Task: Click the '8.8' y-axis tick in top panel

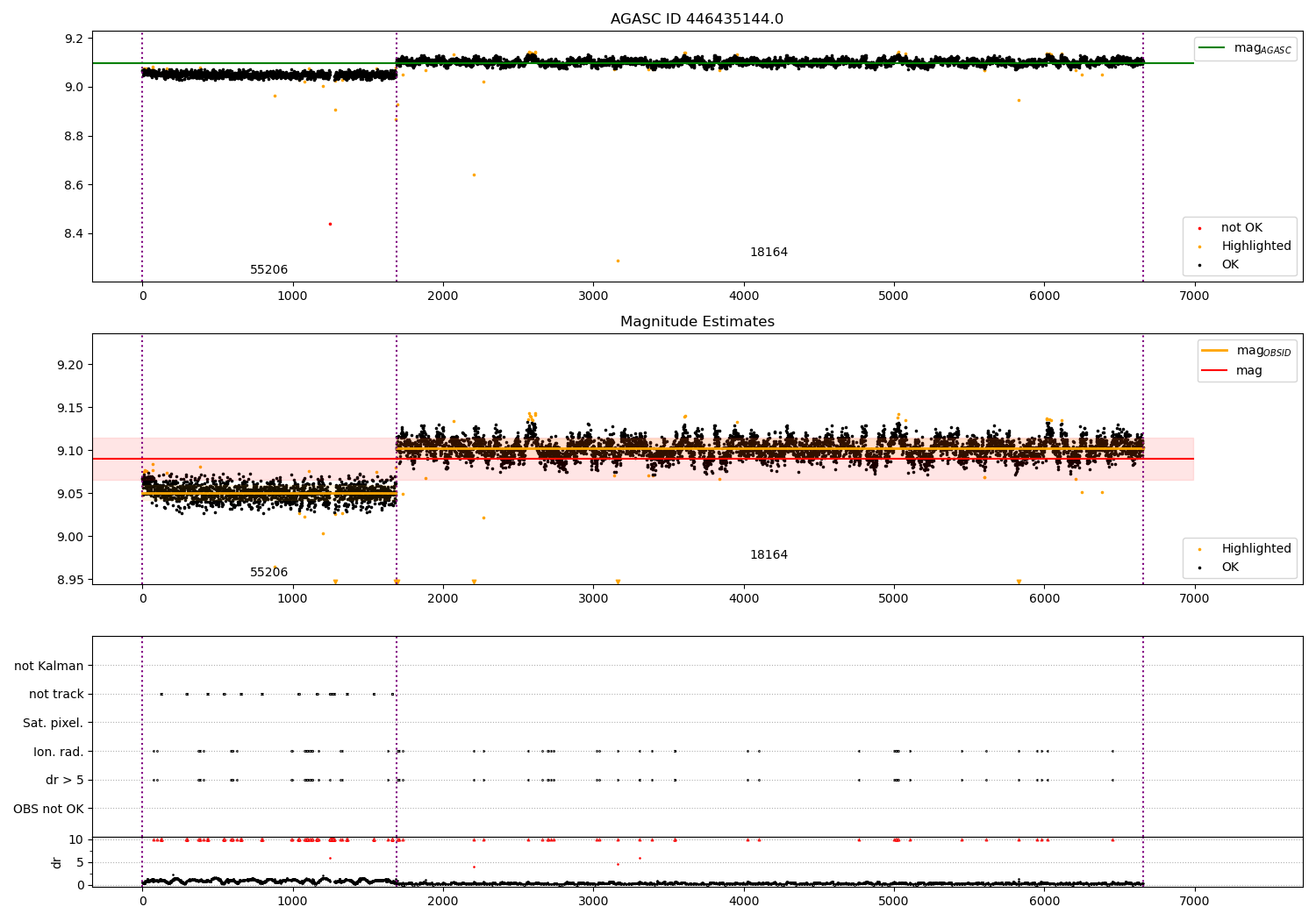Action: click(x=75, y=136)
